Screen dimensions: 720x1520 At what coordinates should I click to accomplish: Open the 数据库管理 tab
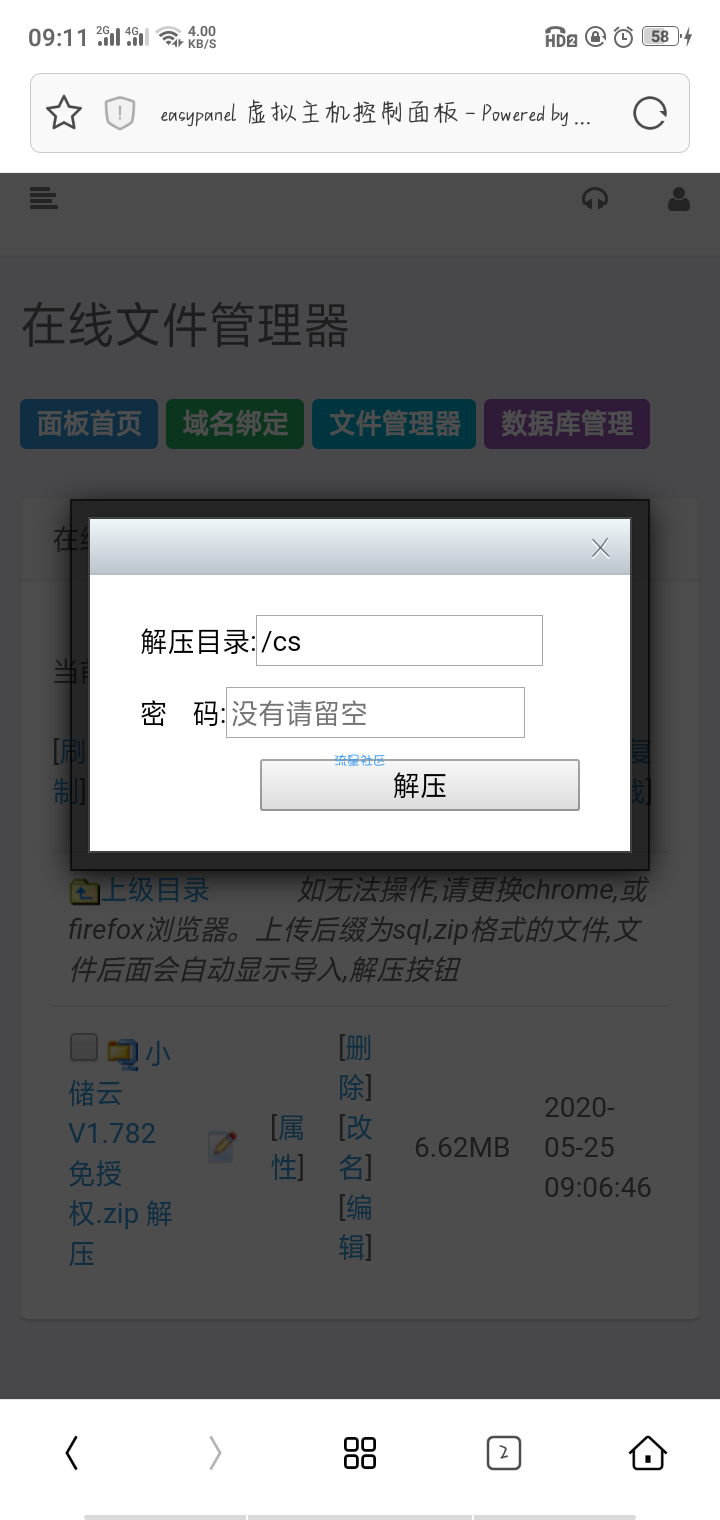(567, 424)
